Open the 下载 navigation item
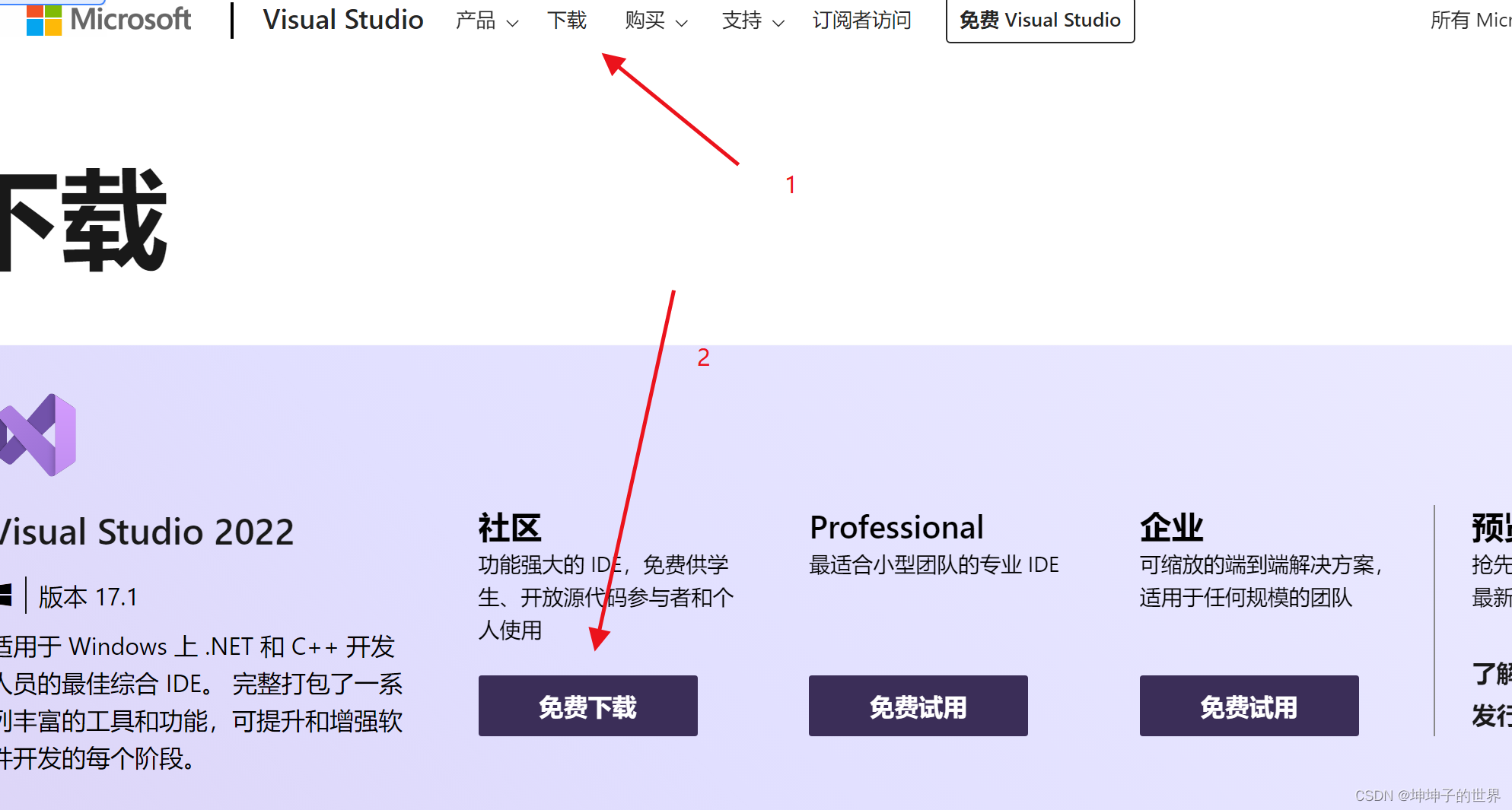 click(x=567, y=21)
